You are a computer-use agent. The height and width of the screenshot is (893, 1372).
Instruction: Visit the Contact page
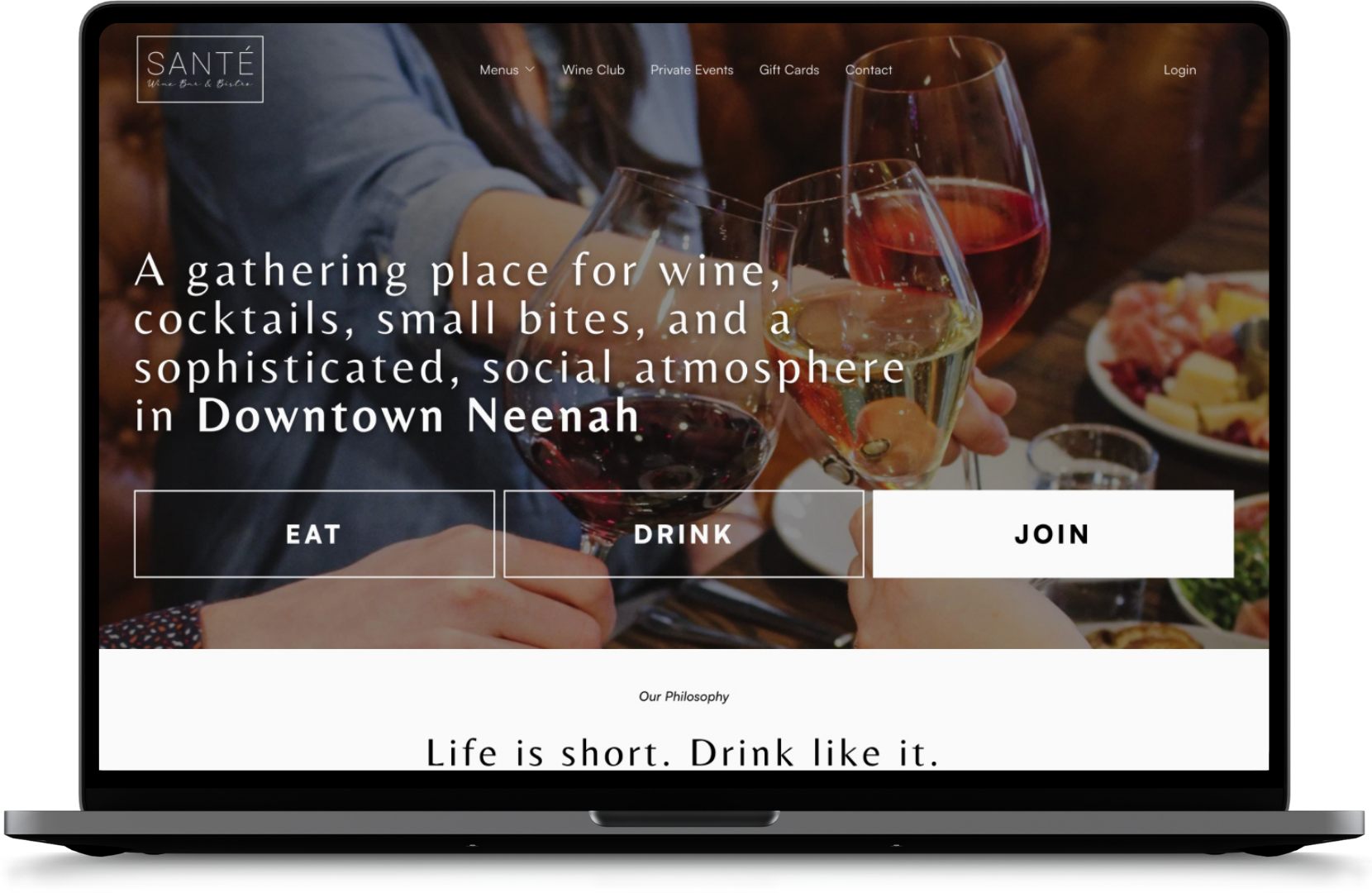pos(869,70)
